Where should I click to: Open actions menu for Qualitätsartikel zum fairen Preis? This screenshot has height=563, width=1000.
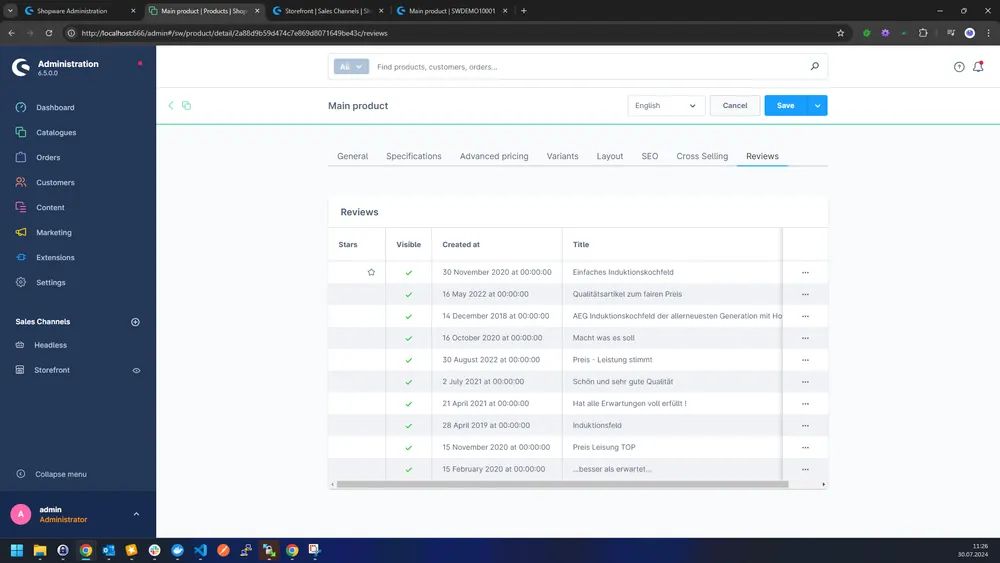[x=805, y=295]
